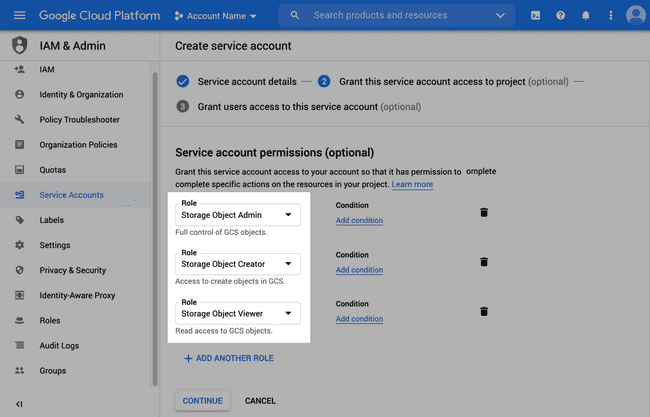The height and width of the screenshot is (417, 650).
Task: Open Labels menu item
Action: tap(51, 220)
